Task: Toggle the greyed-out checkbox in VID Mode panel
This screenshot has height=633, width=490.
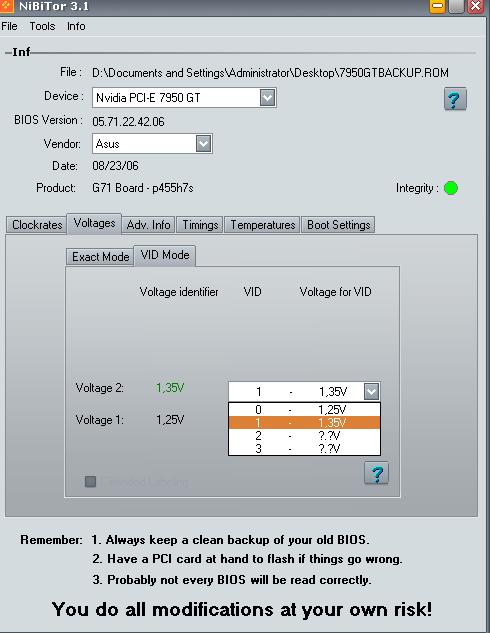Action: [x=90, y=481]
